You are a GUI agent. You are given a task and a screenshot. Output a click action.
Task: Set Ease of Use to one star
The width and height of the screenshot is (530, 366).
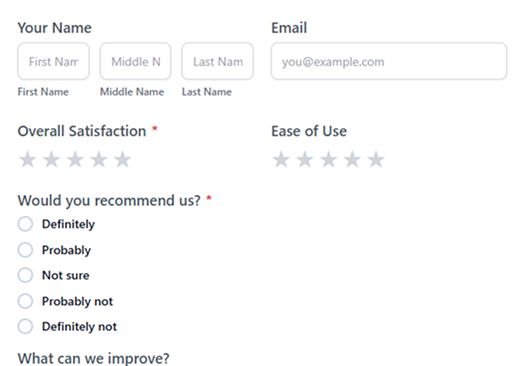coord(281,159)
